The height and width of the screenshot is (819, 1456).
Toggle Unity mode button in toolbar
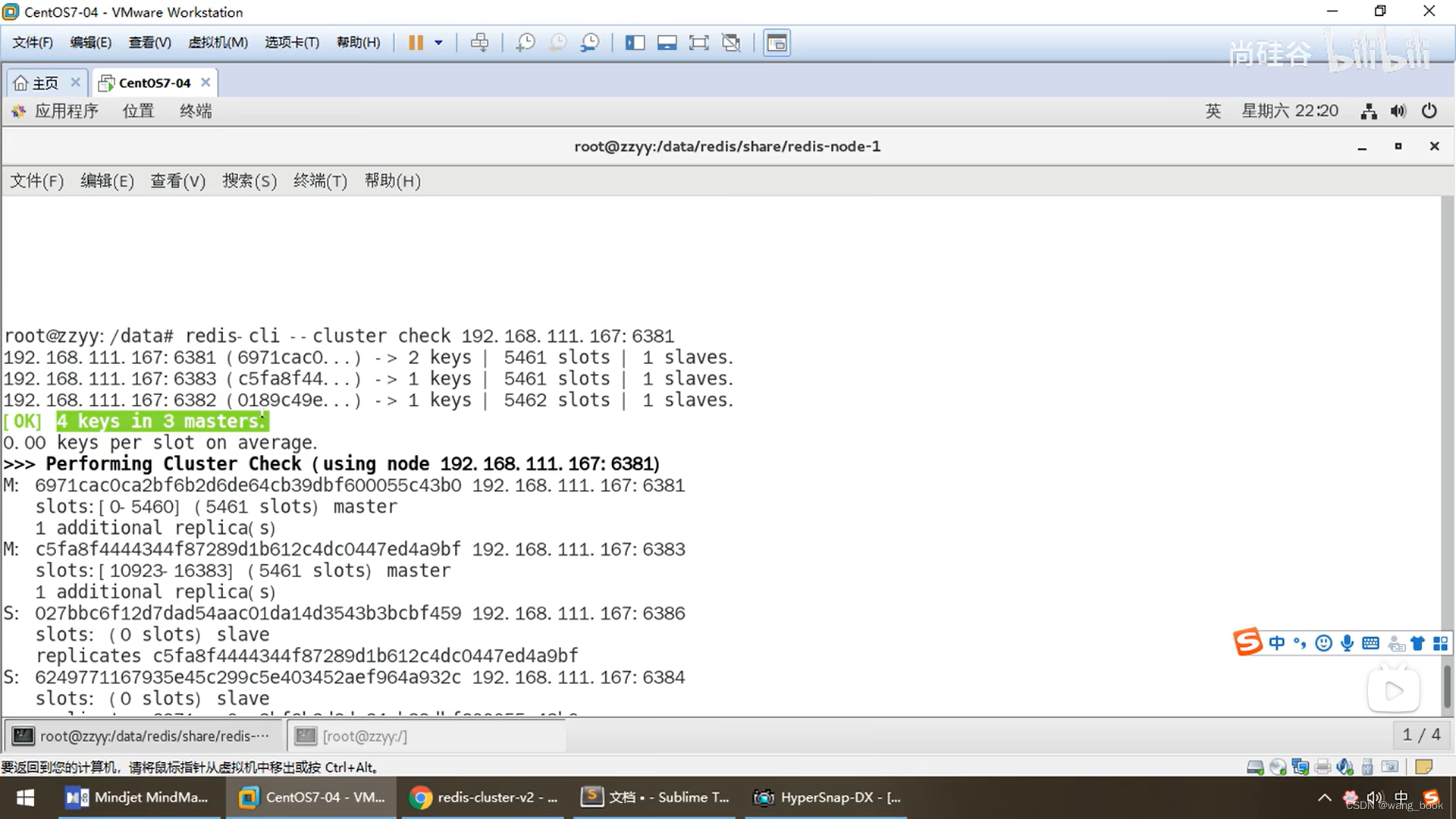point(731,42)
